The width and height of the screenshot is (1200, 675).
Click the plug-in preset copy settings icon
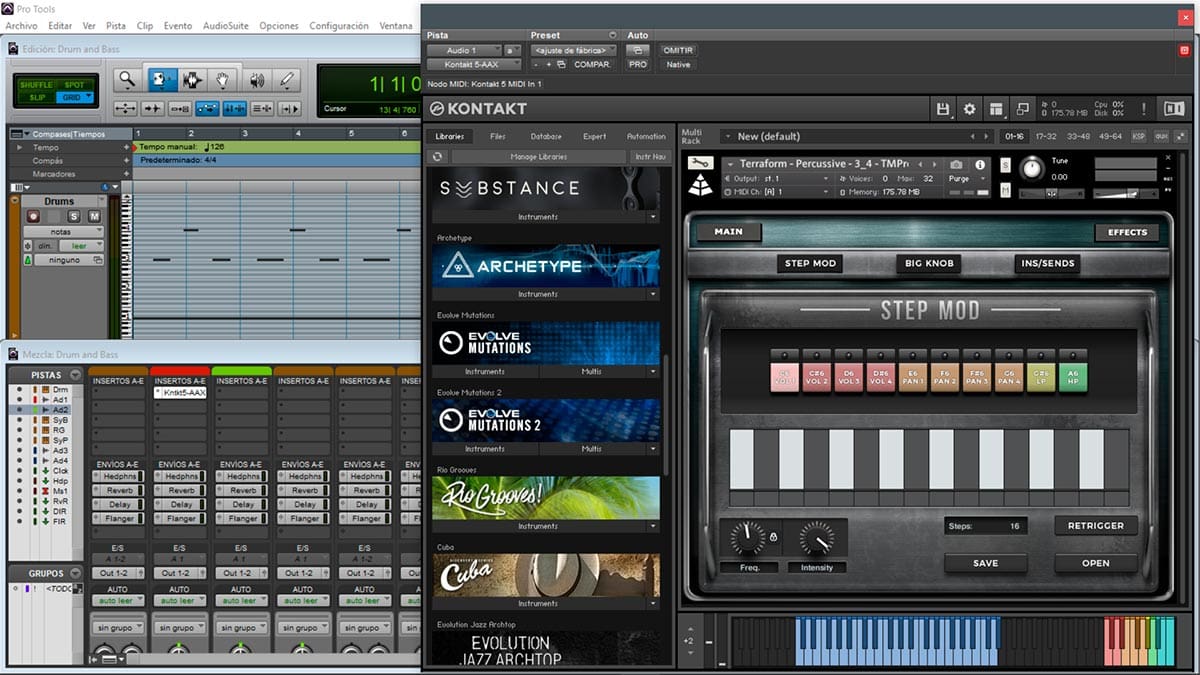(562, 64)
